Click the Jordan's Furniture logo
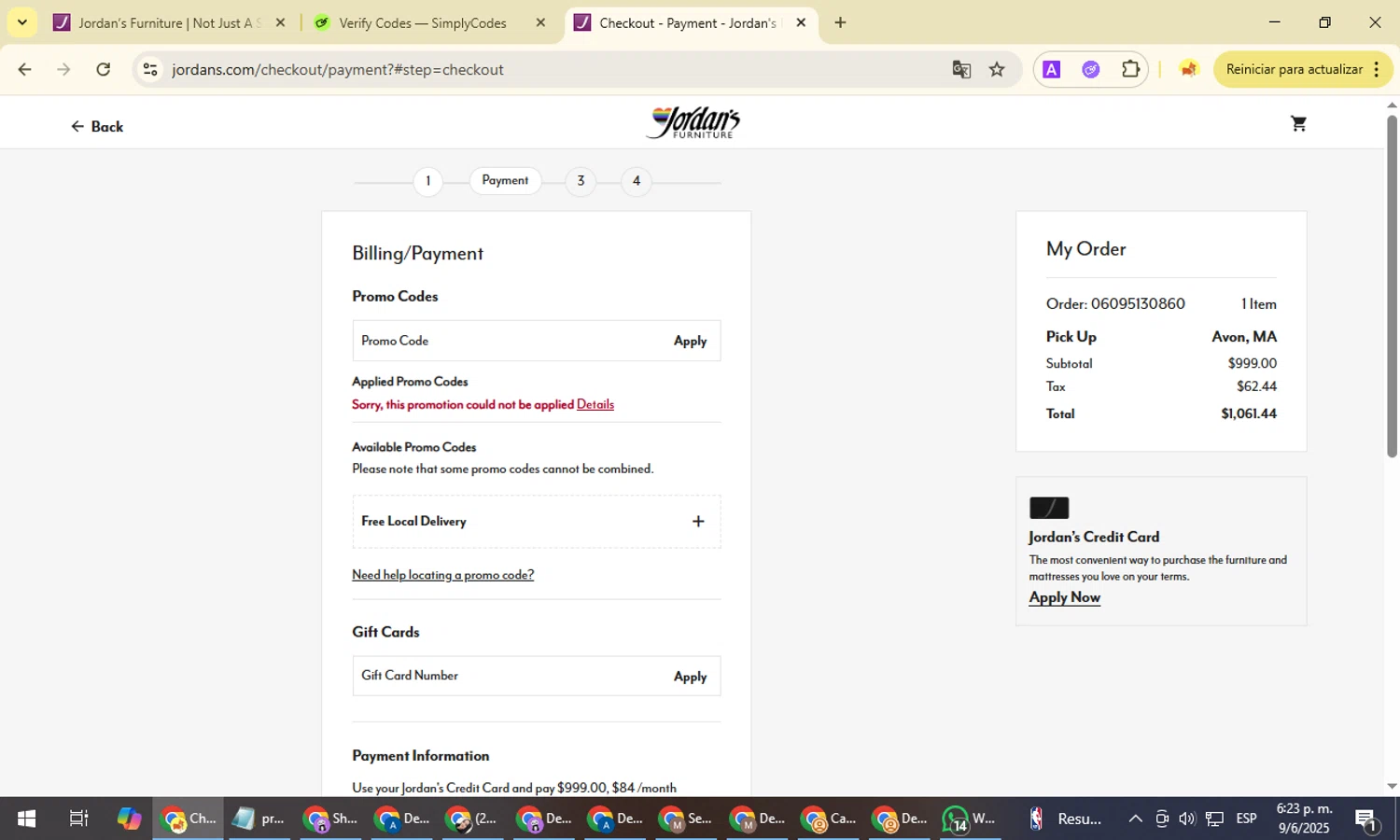Image resolution: width=1400 pixels, height=840 pixels. point(693,122)
